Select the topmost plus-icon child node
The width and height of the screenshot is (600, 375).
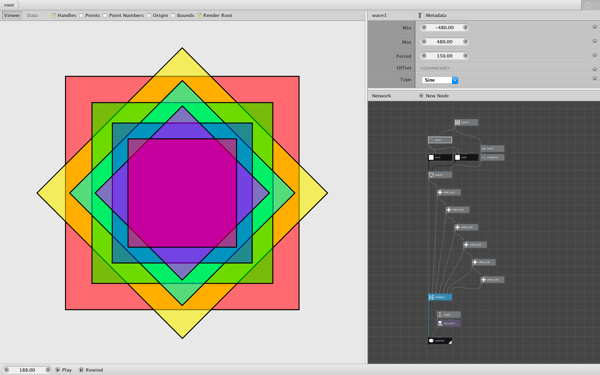point(448,192)
